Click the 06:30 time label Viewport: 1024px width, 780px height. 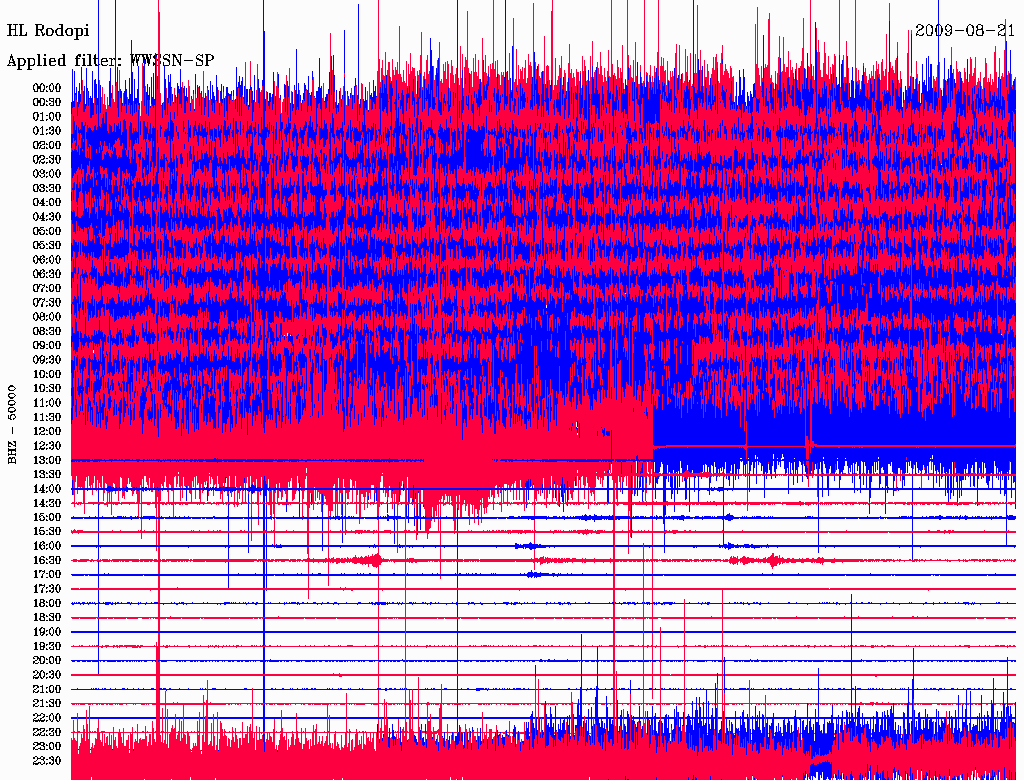(47, 274)
